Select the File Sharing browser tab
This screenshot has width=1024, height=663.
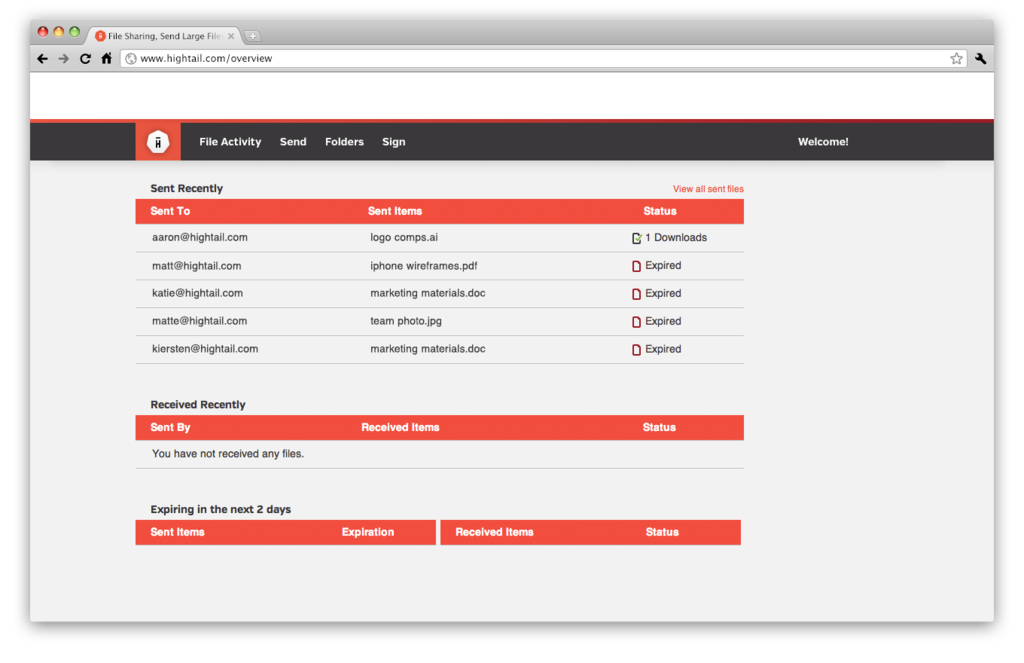pyautogui.click(x=165, y=36)
